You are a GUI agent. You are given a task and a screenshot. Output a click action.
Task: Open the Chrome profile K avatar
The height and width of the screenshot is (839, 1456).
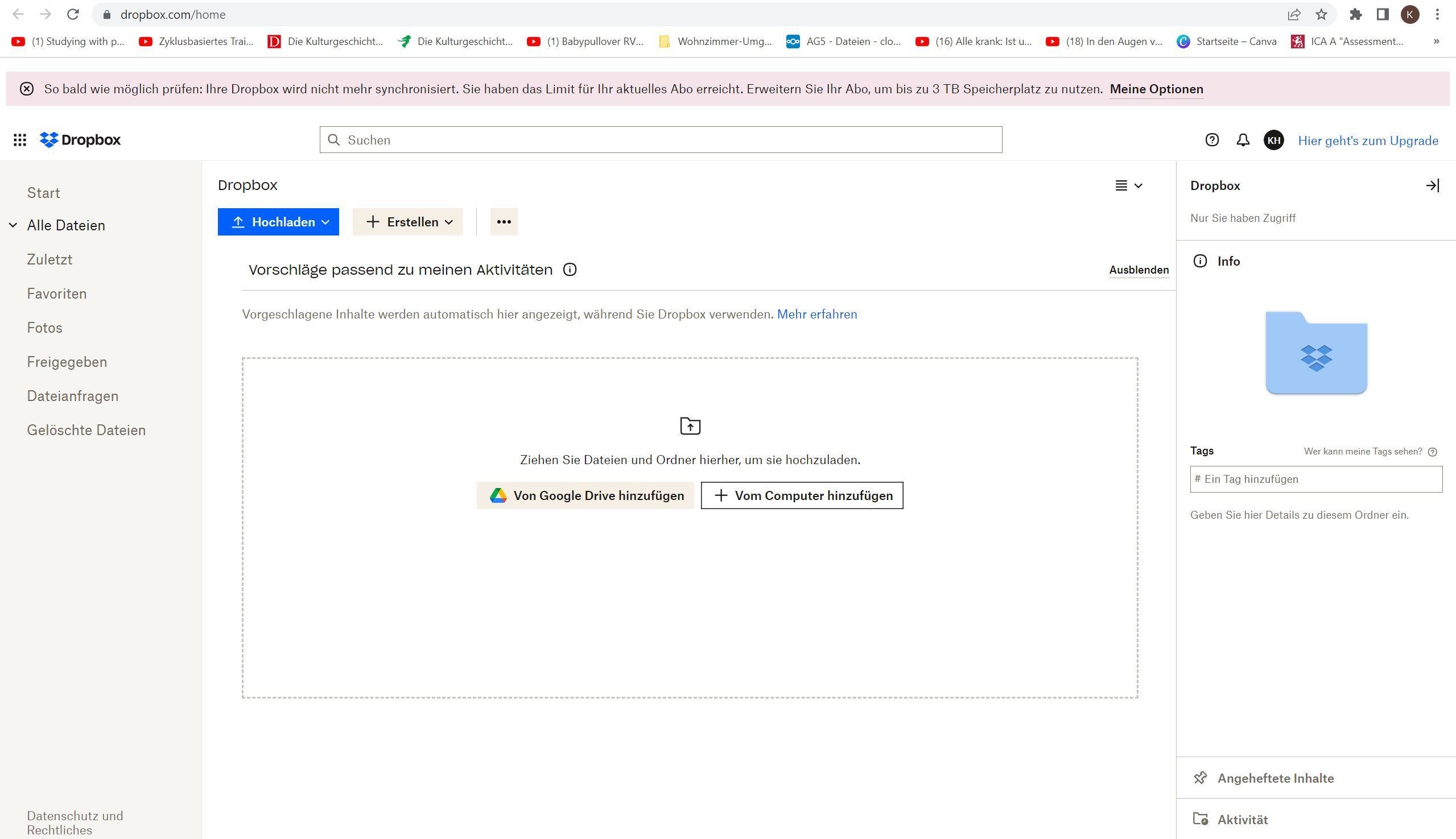point(1410,14)
